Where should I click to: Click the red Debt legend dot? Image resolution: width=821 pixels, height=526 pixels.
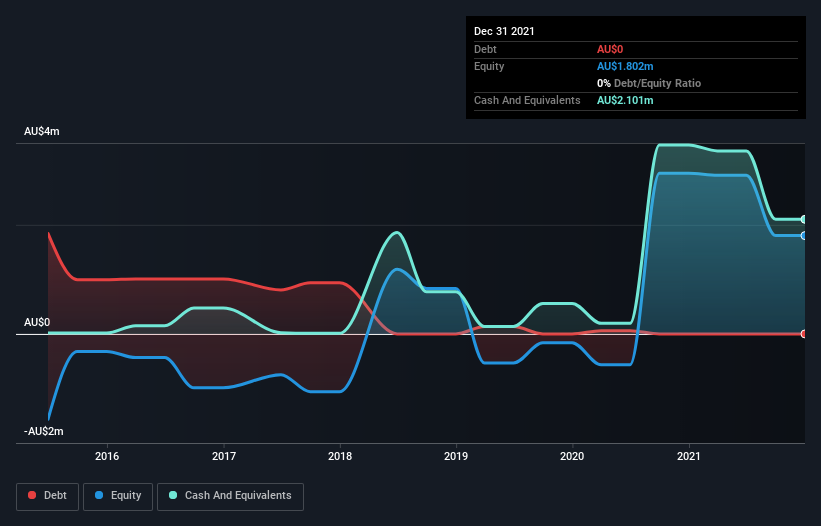pyautogui.click(x=32, y=495)
